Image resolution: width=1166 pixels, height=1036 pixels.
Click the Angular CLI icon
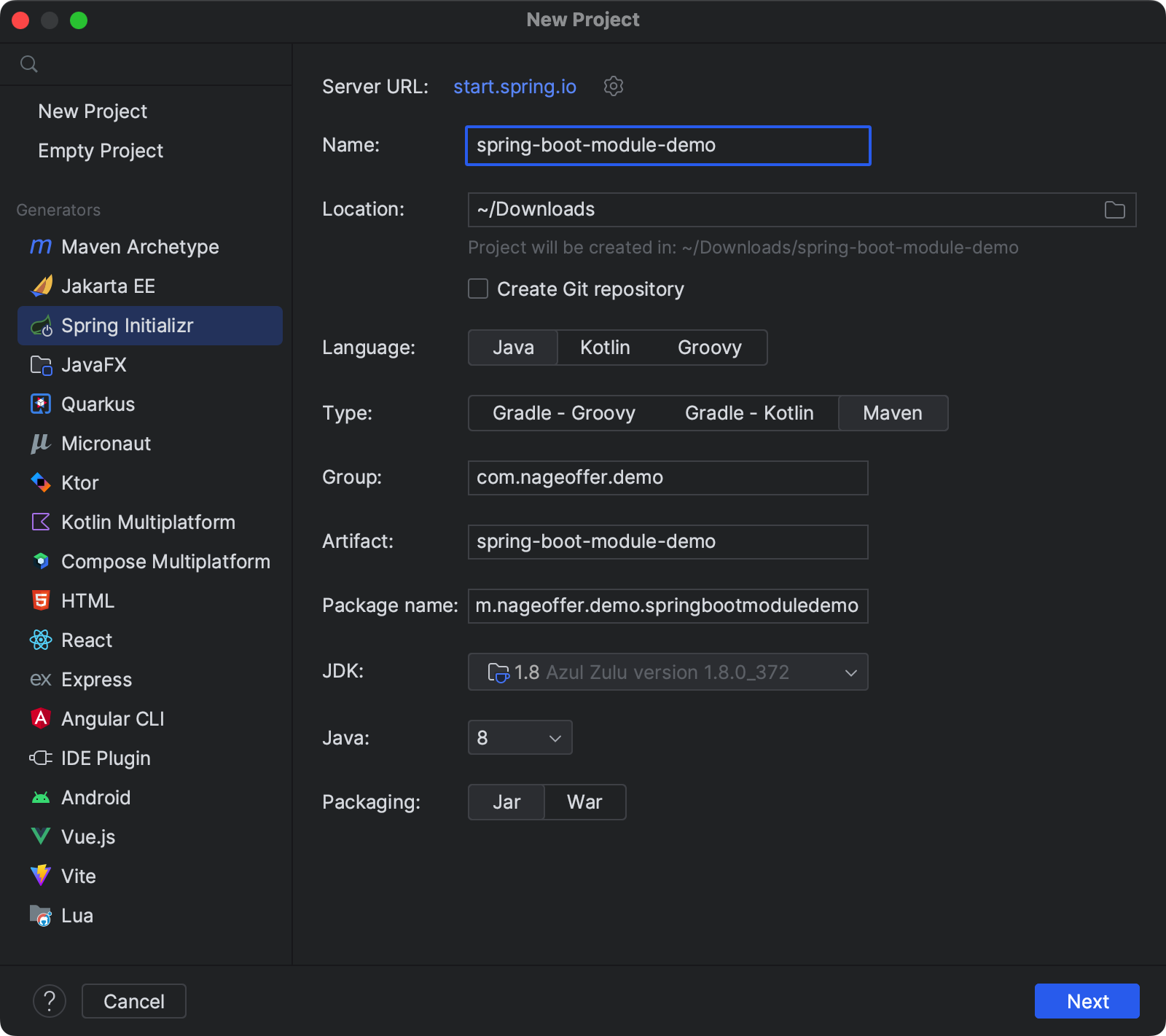point(41,719)
